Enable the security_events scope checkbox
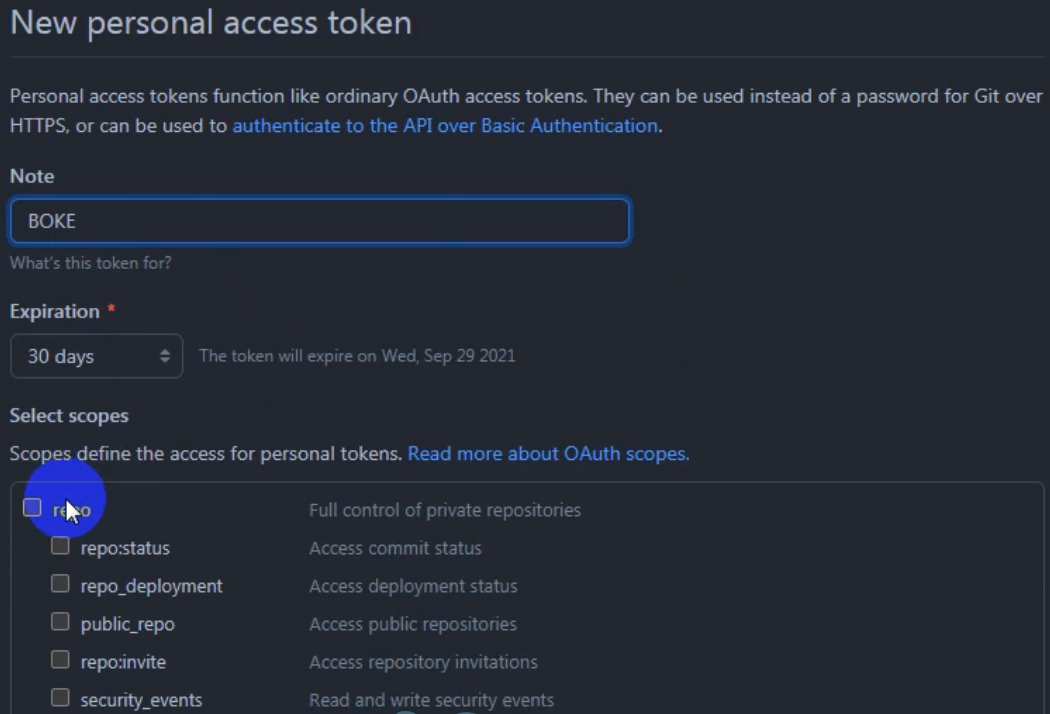The width and height of the screenshot is (1050, 714). (x=60, y=698)
